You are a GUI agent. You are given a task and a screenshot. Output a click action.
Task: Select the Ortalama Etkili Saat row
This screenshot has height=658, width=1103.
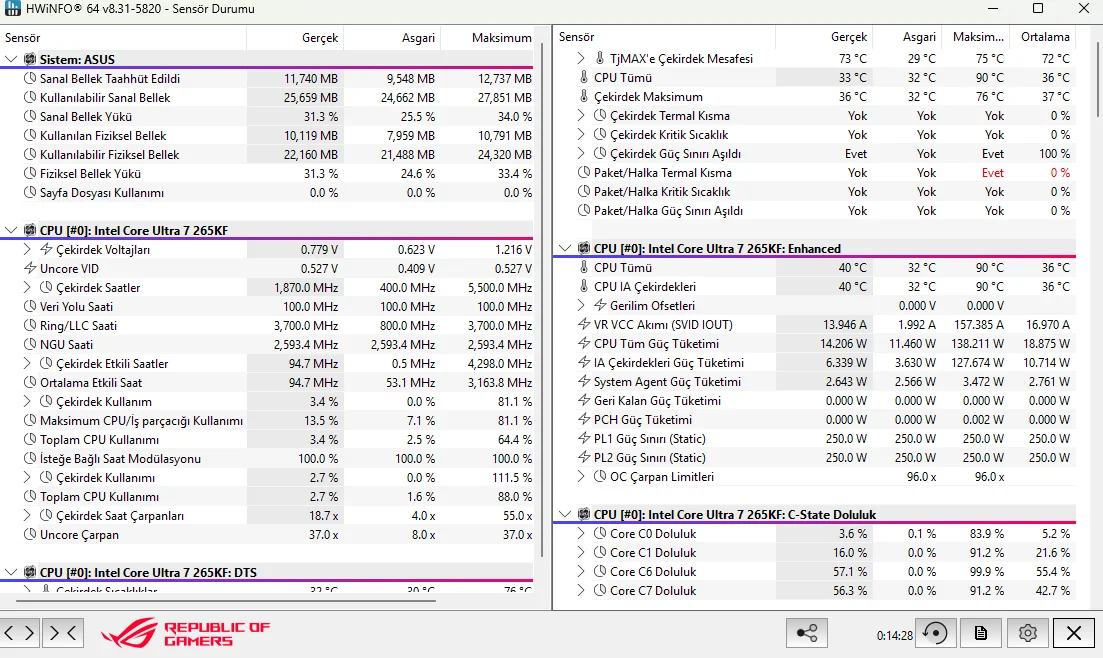(x=267, y=382)
